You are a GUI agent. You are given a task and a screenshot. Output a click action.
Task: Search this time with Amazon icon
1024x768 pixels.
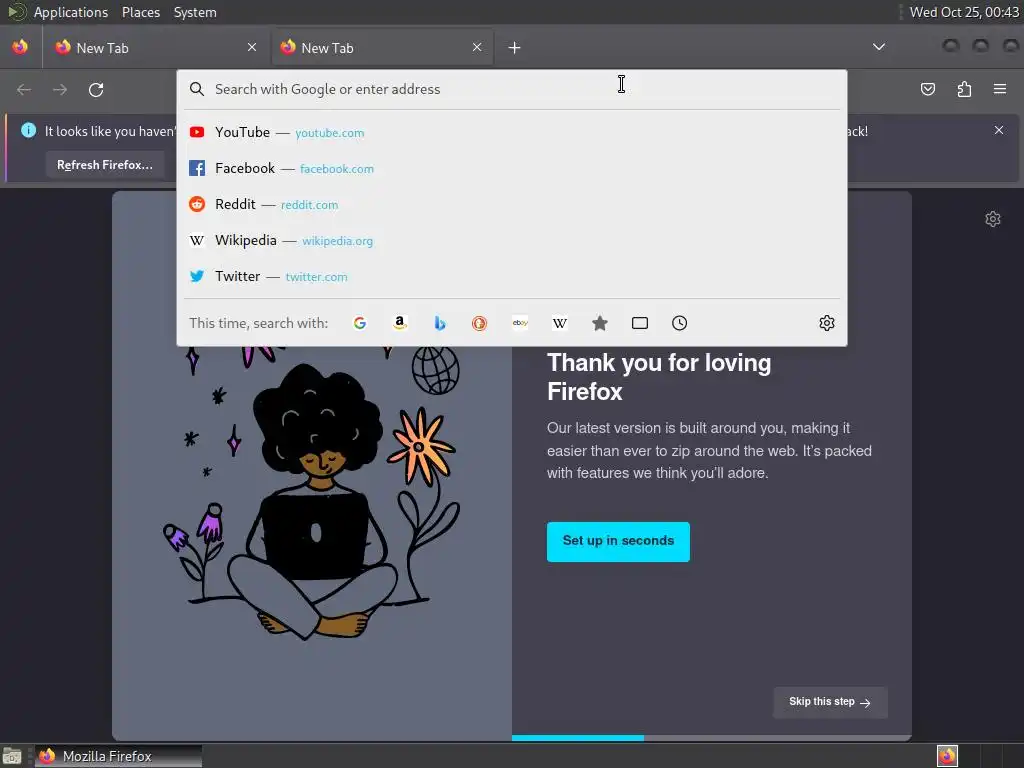(x=400, y=323)
